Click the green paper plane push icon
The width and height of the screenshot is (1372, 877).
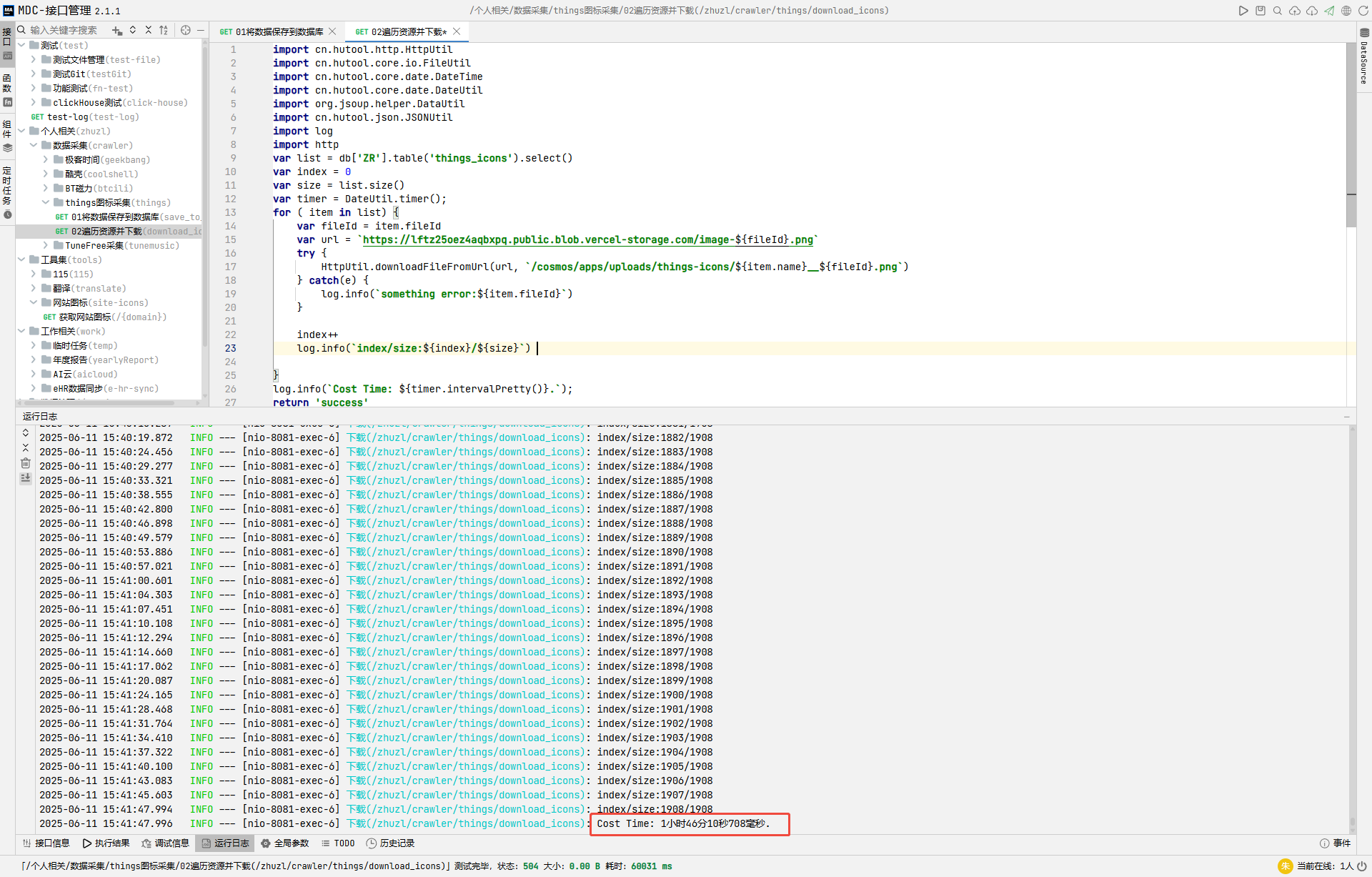(1329, 11)
